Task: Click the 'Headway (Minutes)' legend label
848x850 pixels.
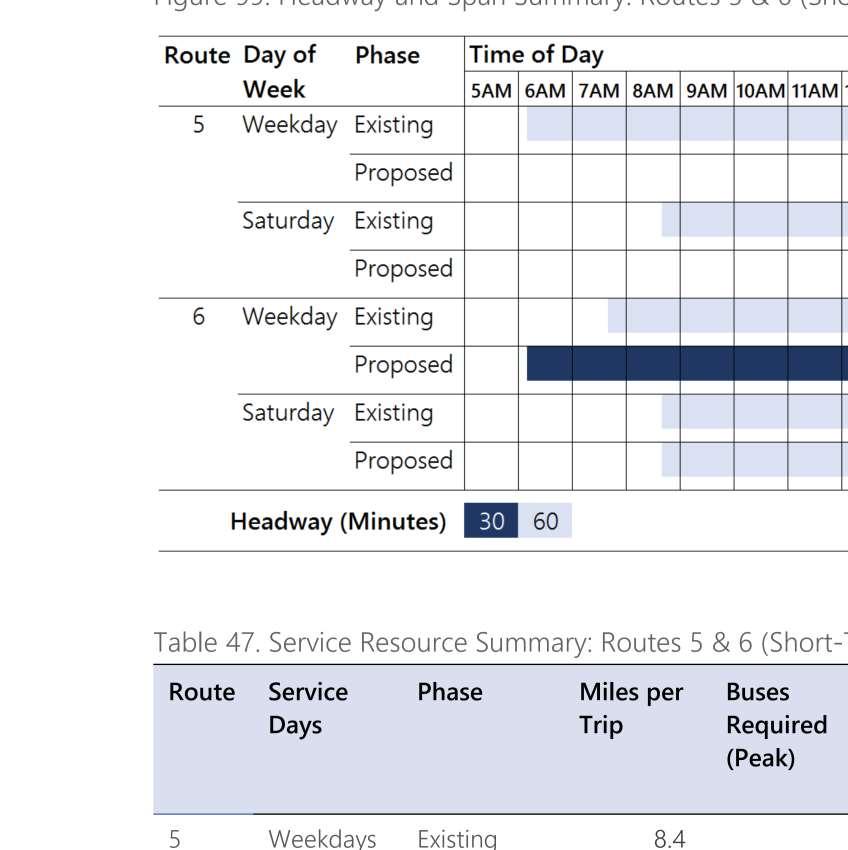Action: (337, 521)
